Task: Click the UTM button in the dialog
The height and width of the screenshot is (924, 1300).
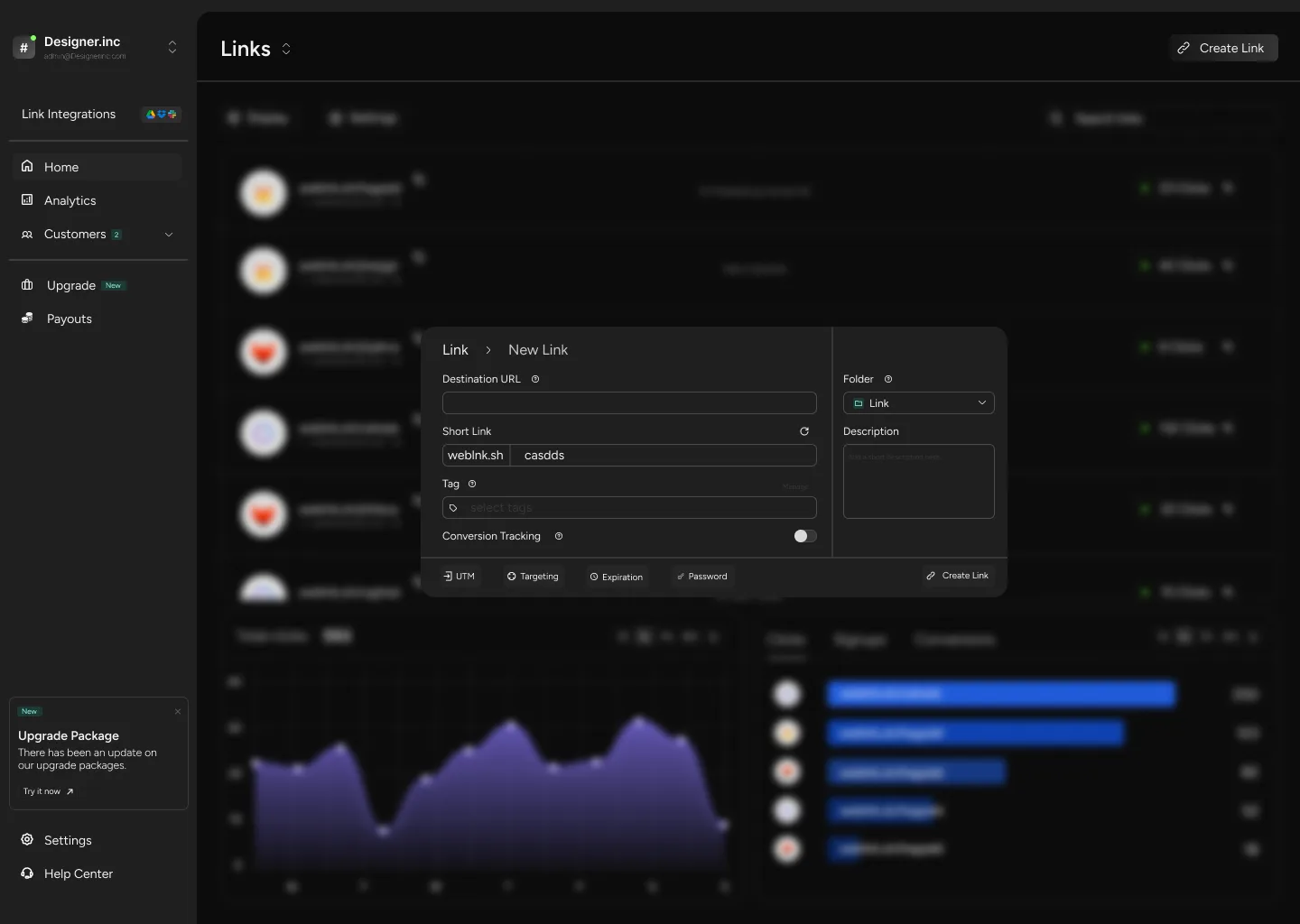Action: pos(460,576)
